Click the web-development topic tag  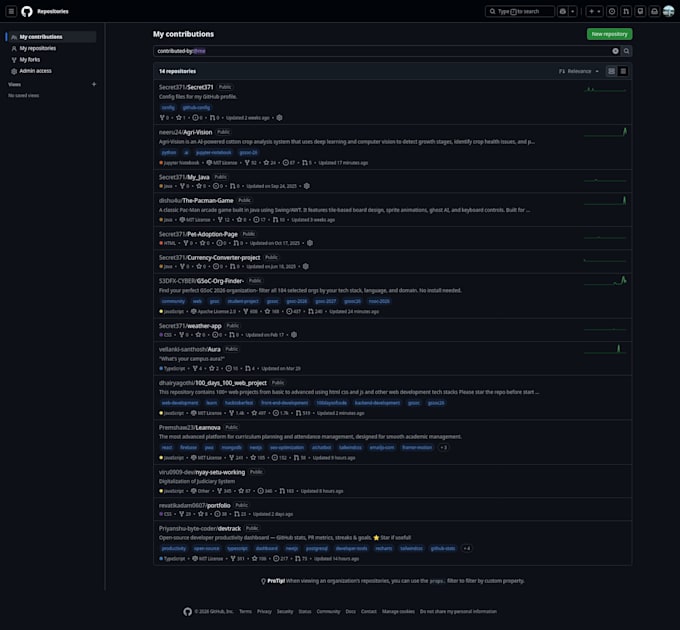tap(180, 403)
